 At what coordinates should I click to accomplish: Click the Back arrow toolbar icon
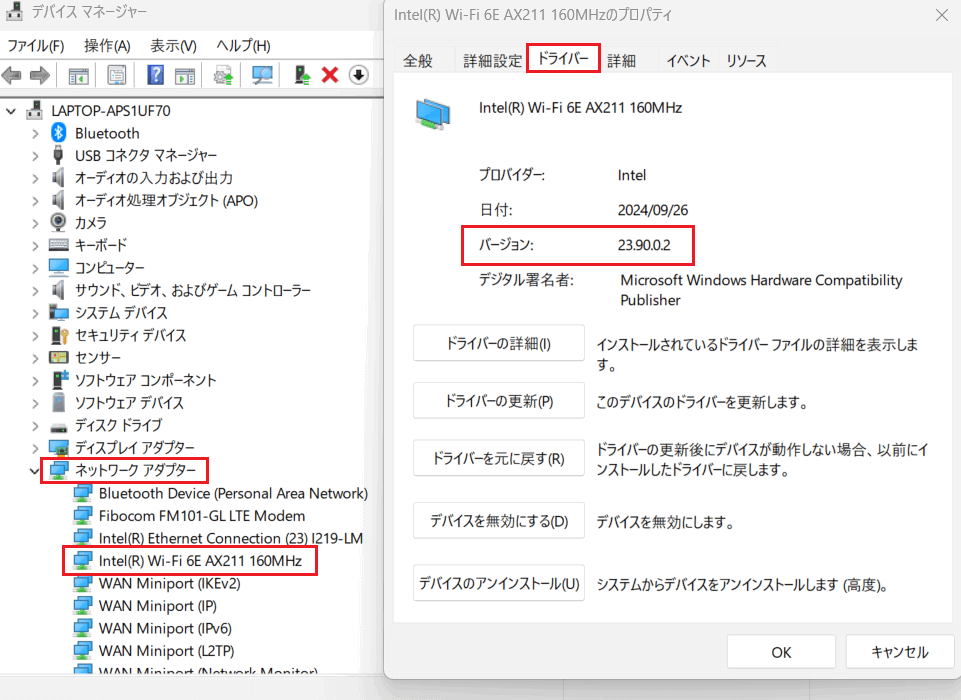[x=12, y=75]
